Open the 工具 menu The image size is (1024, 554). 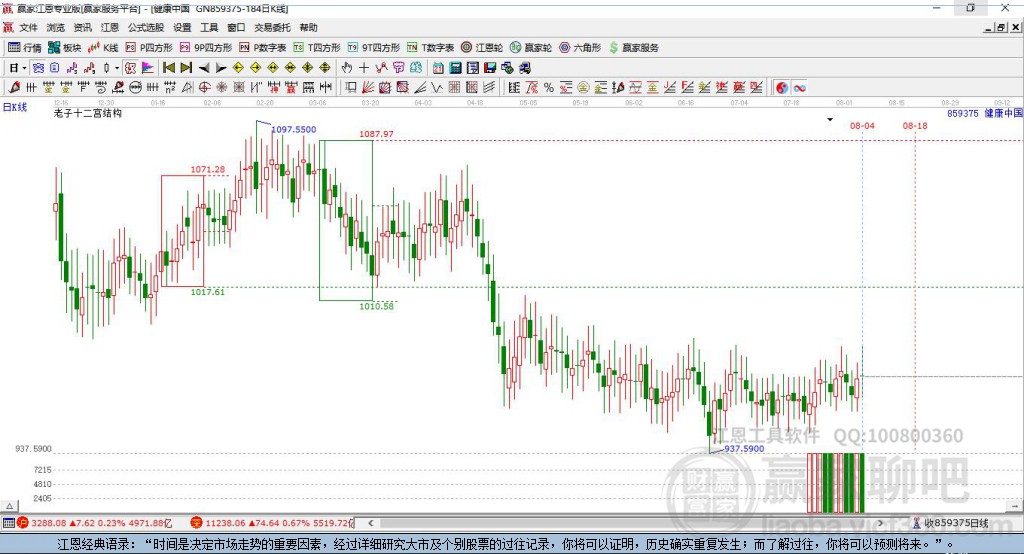click(x=209, y=27)
